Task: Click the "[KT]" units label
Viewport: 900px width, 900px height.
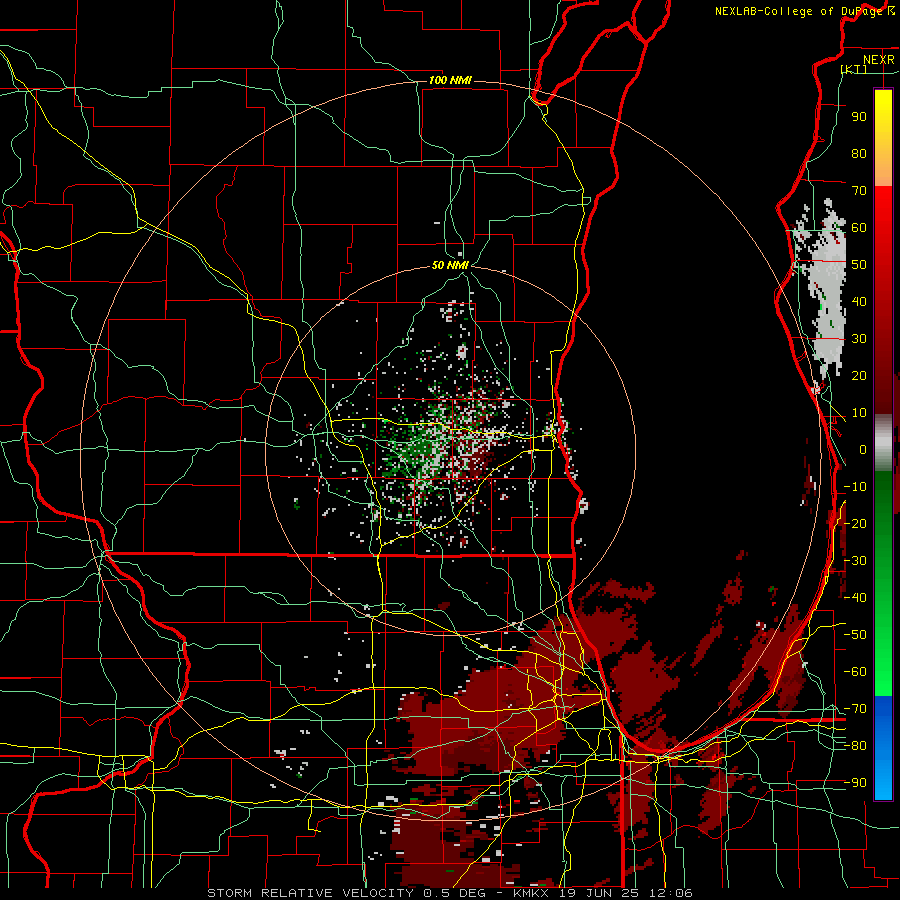Action: (854, 69)
